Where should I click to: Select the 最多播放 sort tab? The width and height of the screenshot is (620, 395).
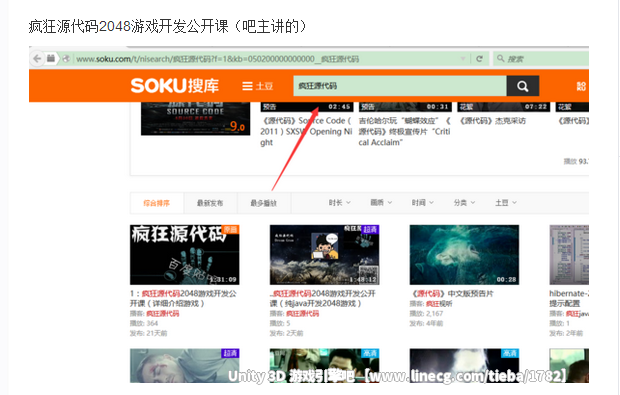[x=264, y=203]
